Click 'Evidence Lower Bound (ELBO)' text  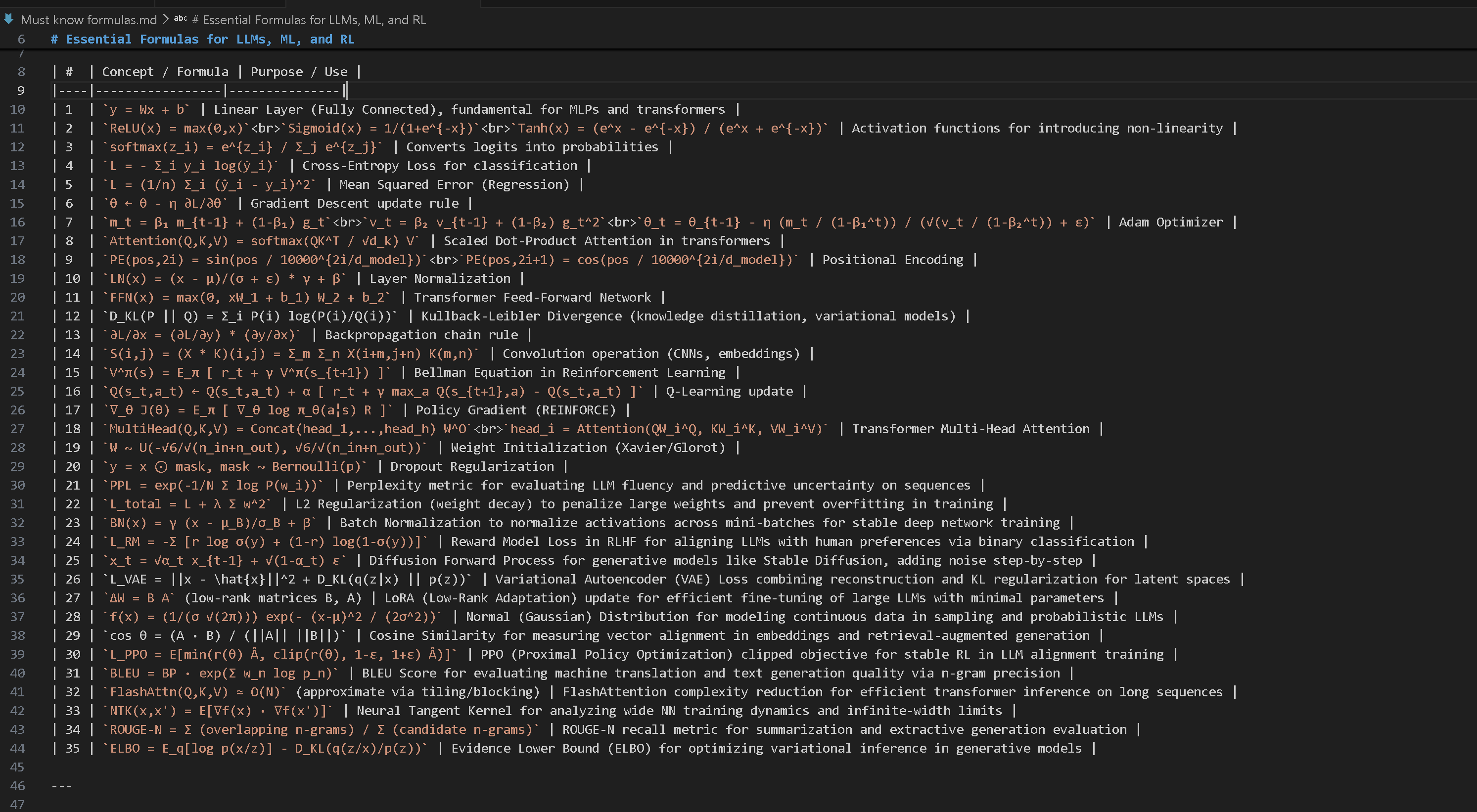tap(551, 748)
